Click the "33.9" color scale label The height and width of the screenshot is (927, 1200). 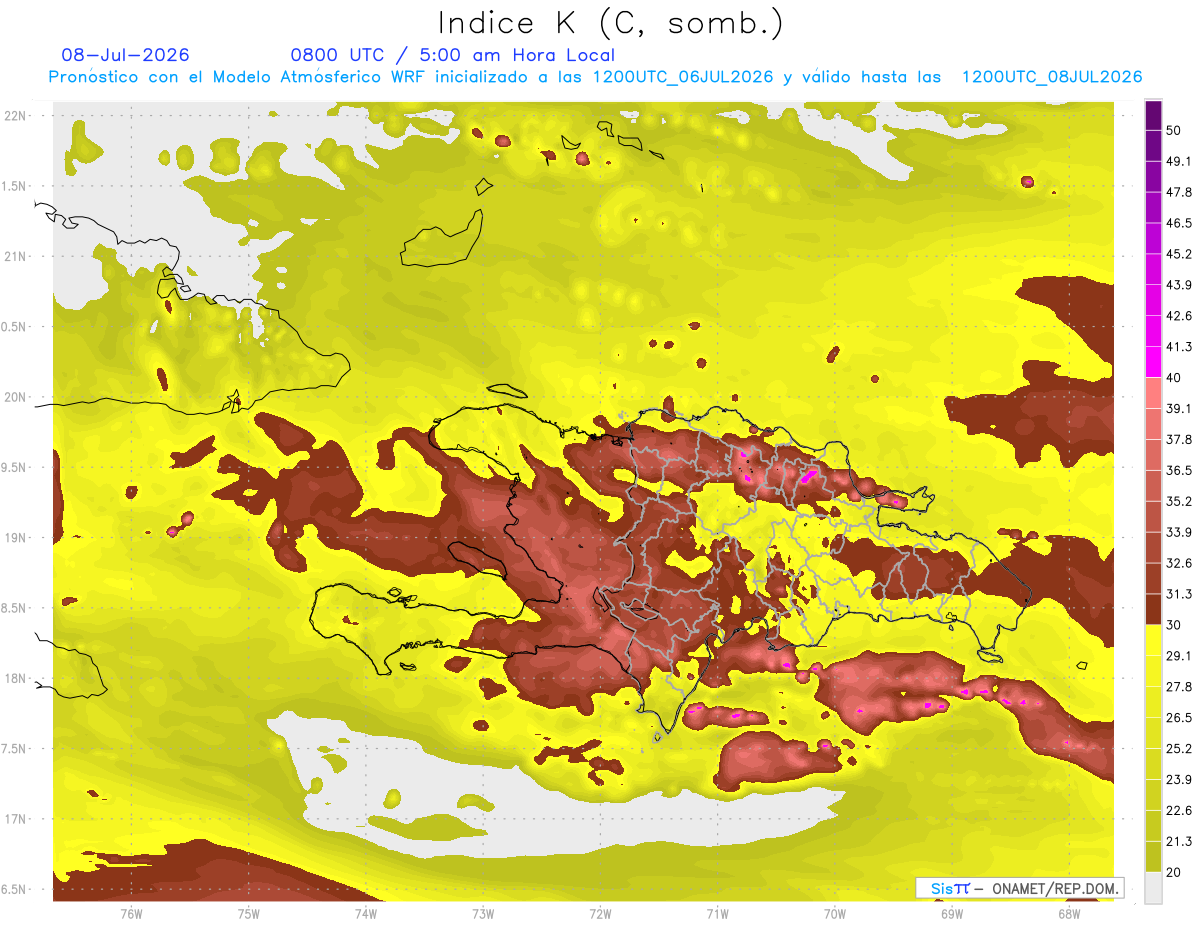point(1179,531)
